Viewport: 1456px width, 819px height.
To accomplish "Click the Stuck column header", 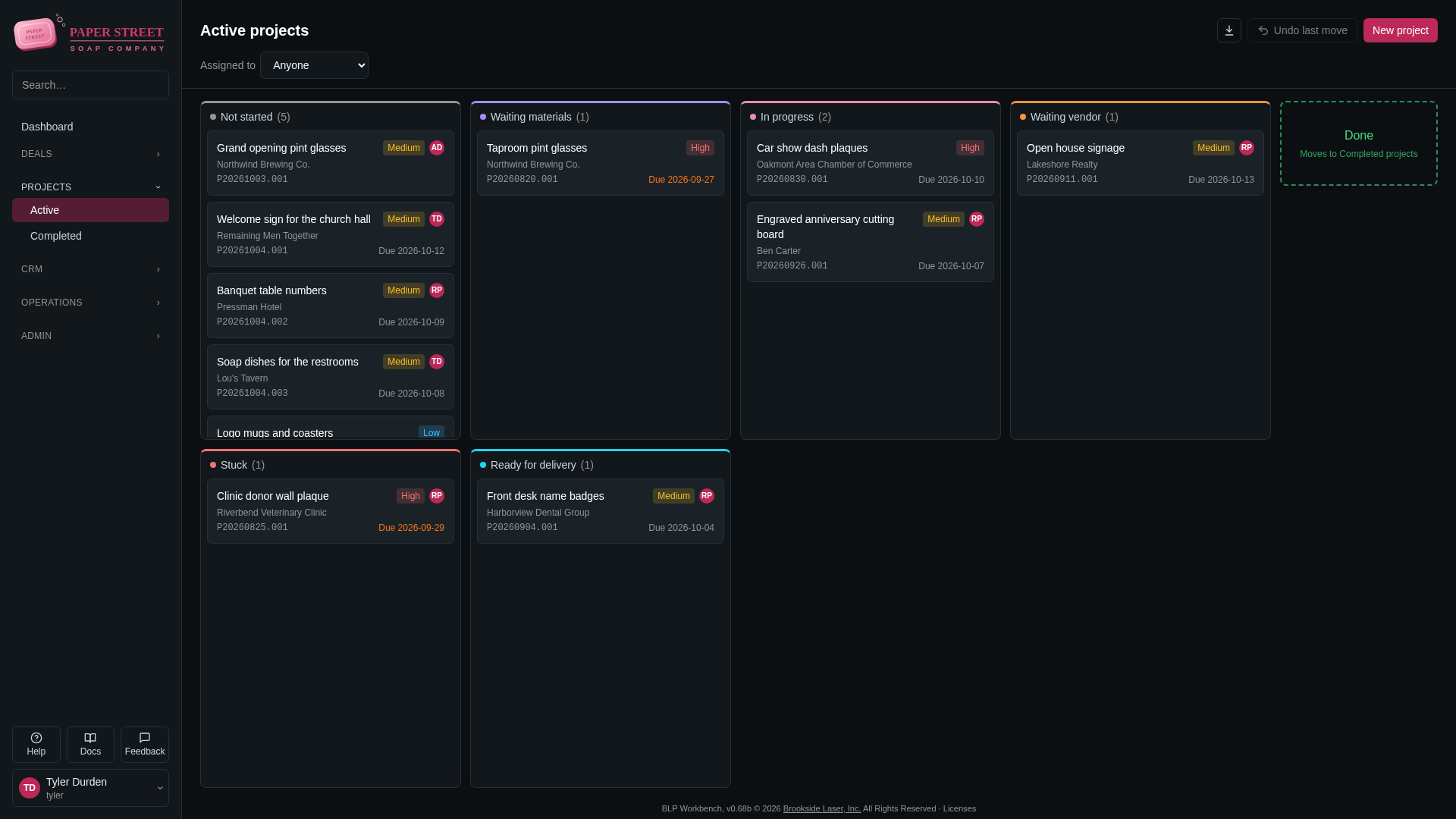I will coord(330,465).
